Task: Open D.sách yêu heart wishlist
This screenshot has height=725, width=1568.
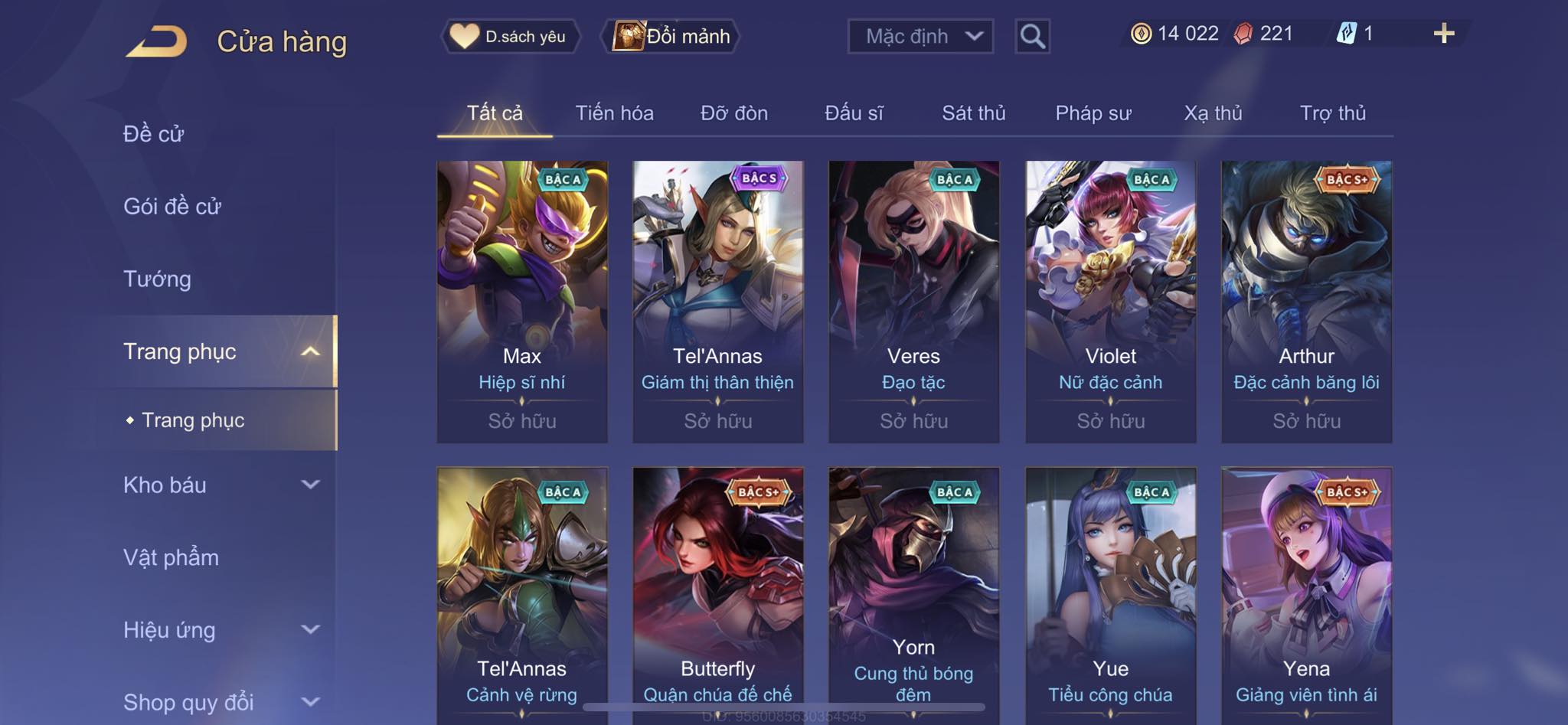Action: [x=510, y=36]
